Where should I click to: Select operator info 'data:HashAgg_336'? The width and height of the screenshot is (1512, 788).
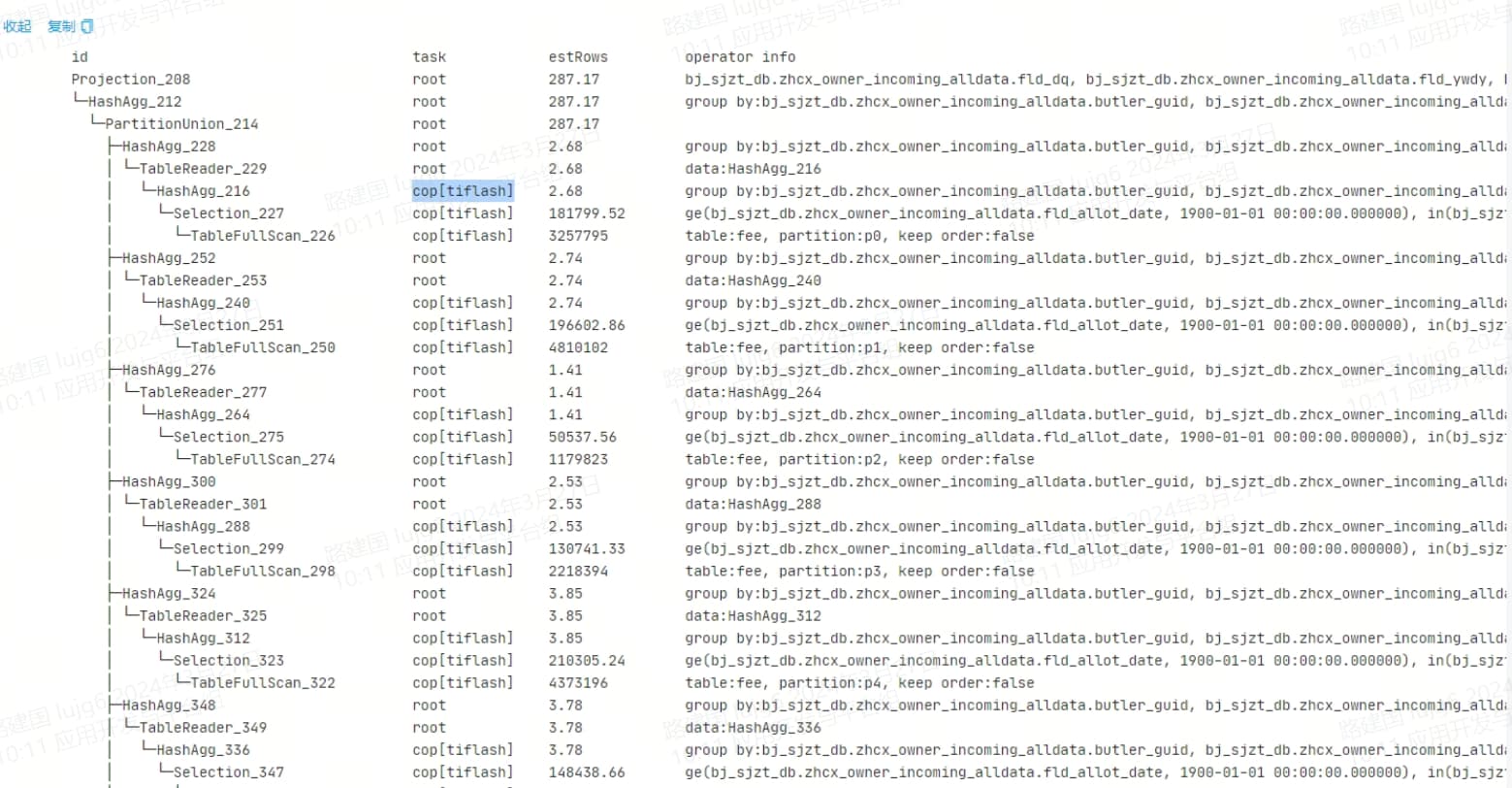pos(753,727)
